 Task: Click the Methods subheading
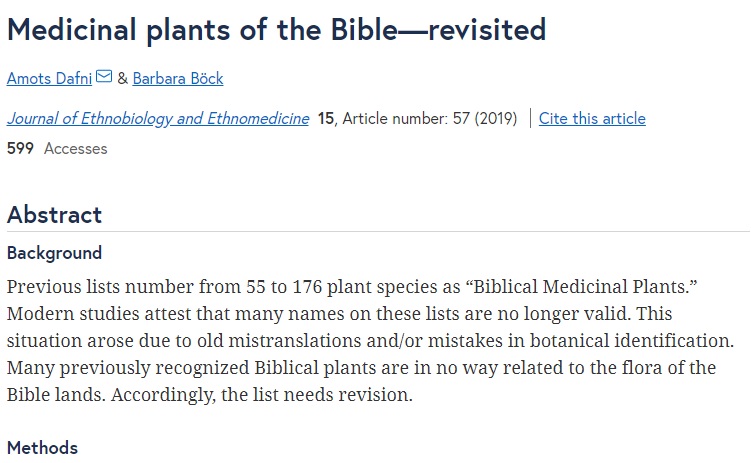[x=42, y=448]
